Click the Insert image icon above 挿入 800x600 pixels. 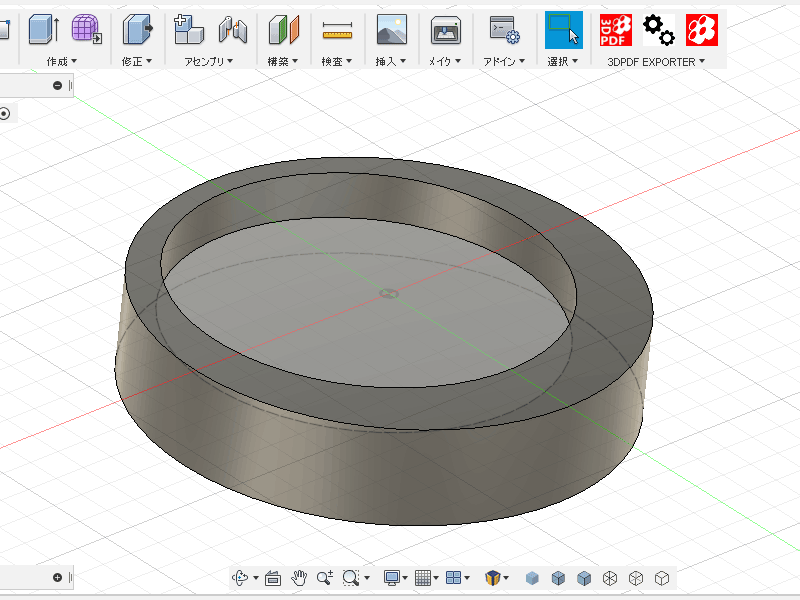[391, 29]
